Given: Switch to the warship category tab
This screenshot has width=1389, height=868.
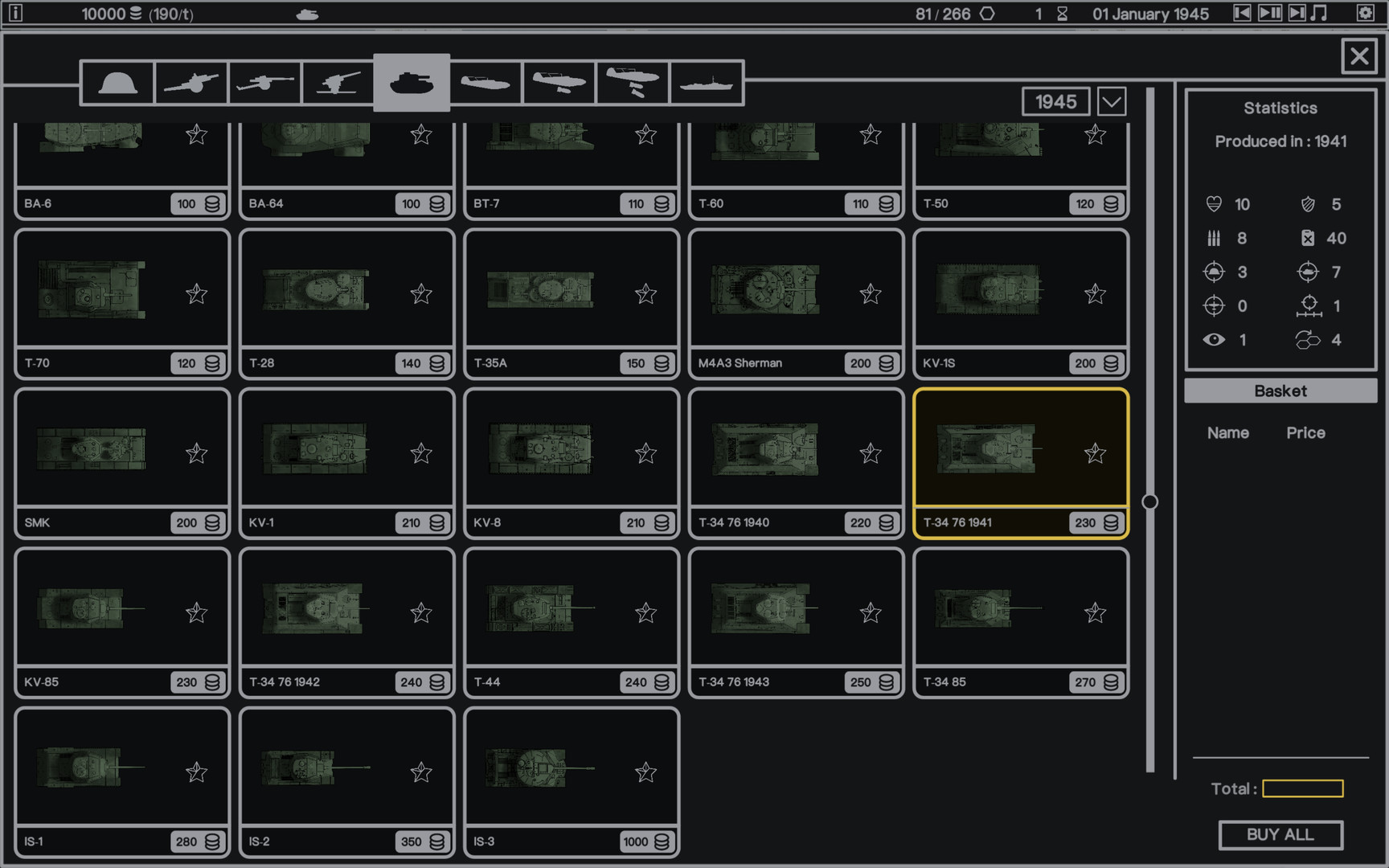Looking at the screenshot, I should 706,83.
